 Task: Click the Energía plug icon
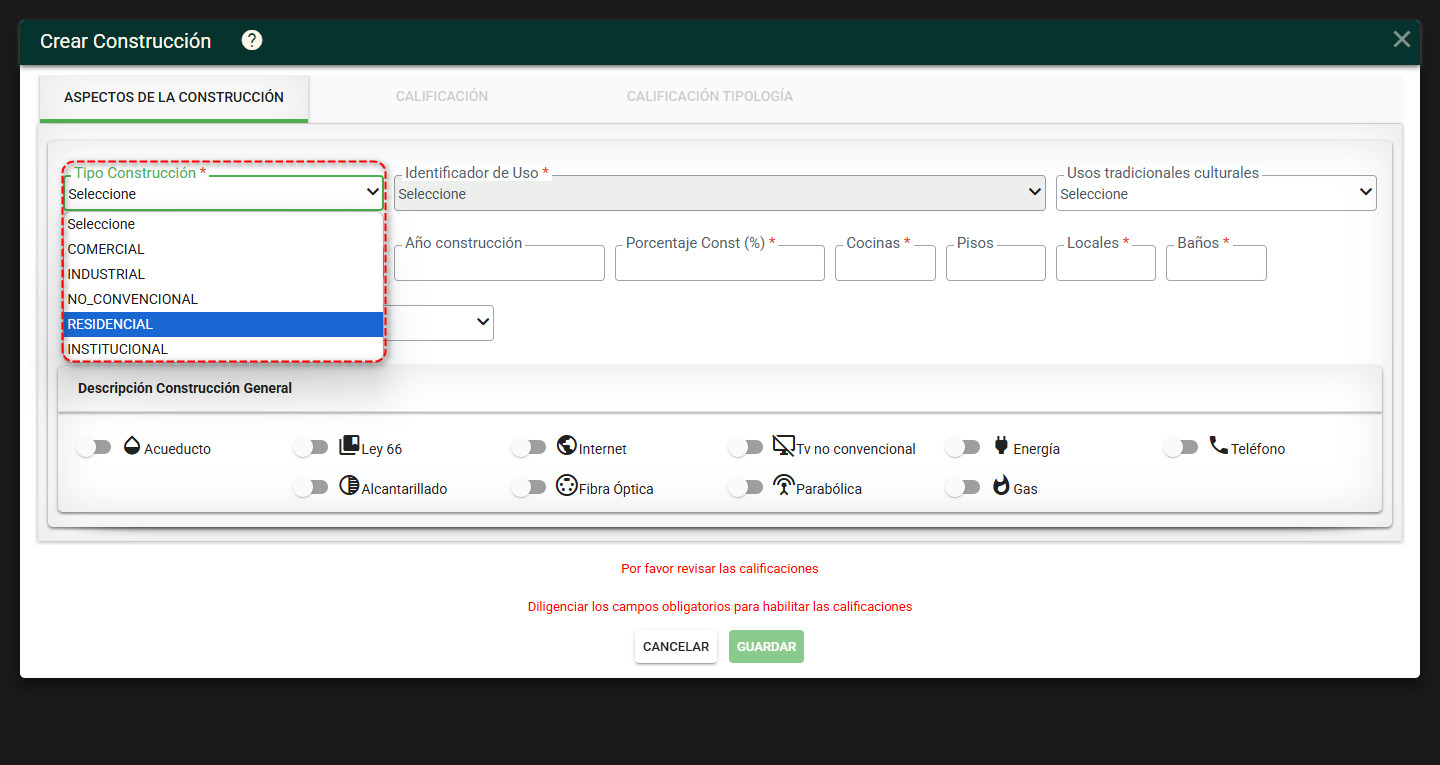tap(1001, 446)
